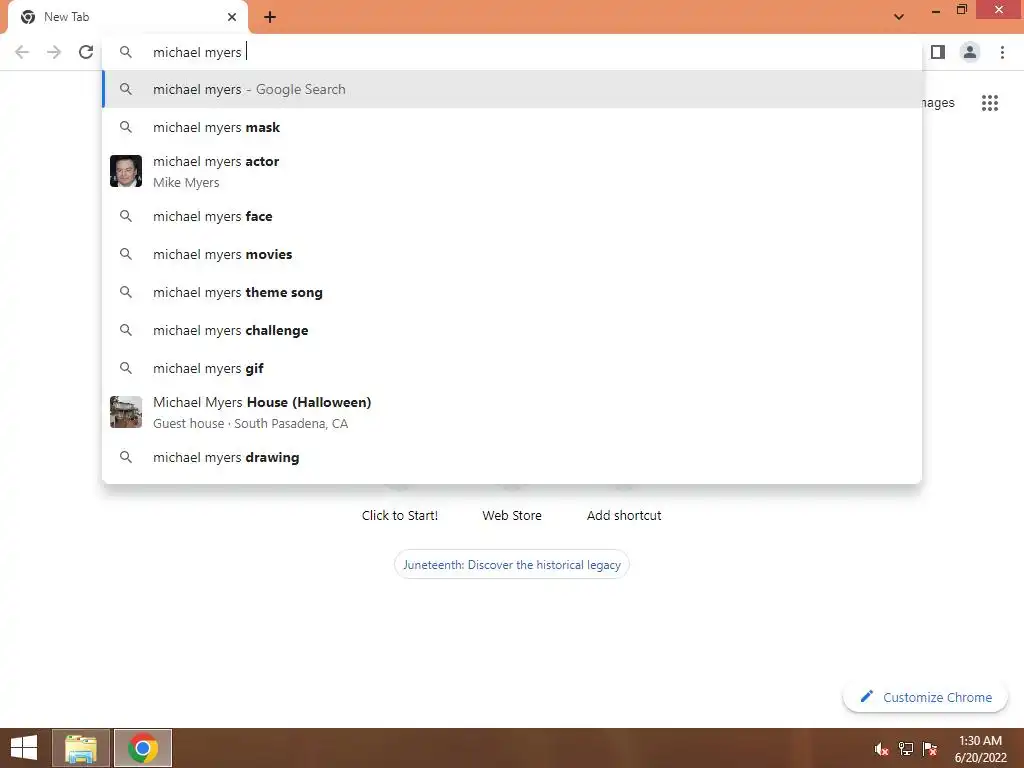This screenshot has width=1024, height=768.
Task: Close the New Tab tab
Action: [x=232, y=17]
